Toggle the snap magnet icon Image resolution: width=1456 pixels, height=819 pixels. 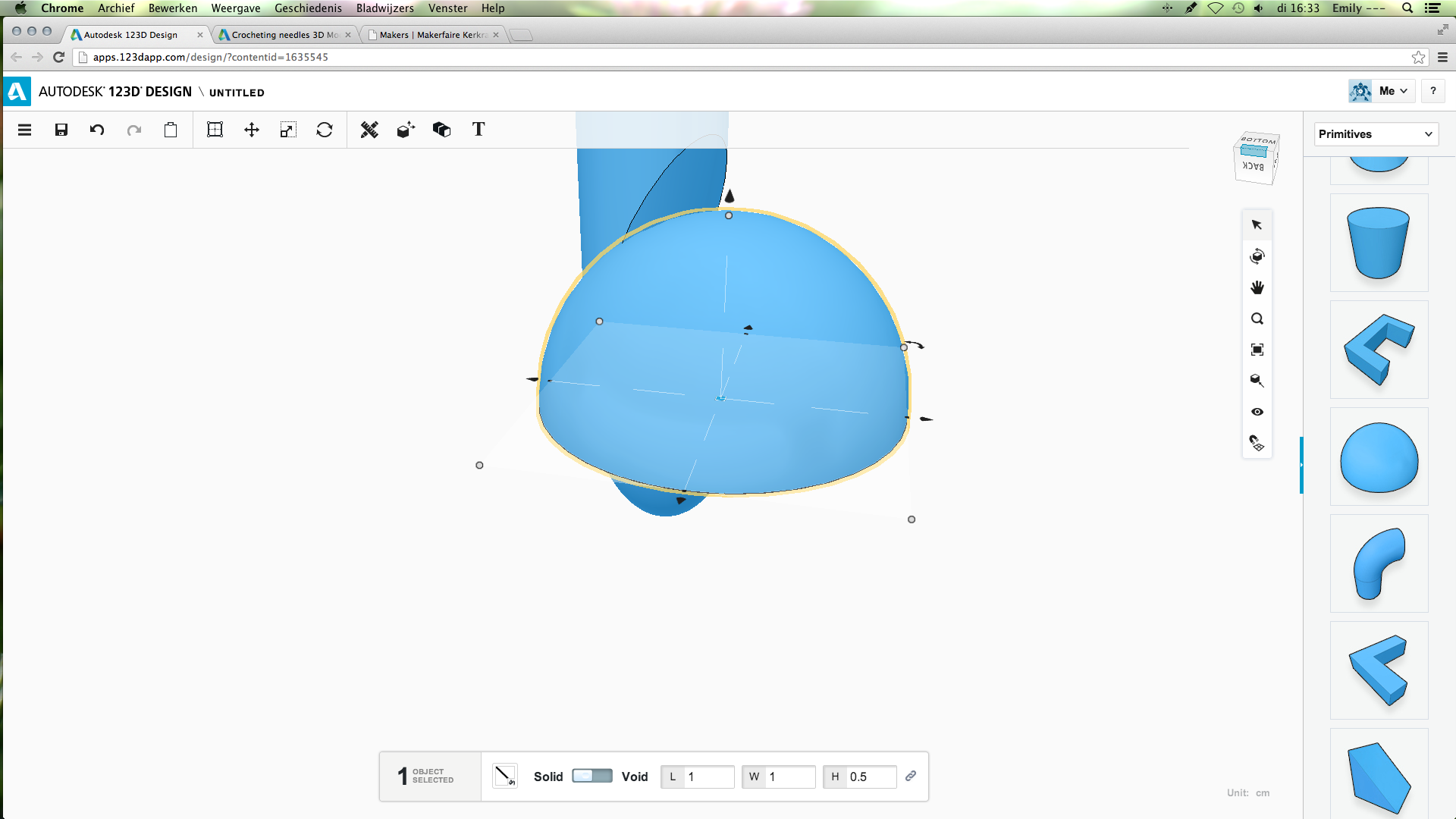pos(1257,443)
